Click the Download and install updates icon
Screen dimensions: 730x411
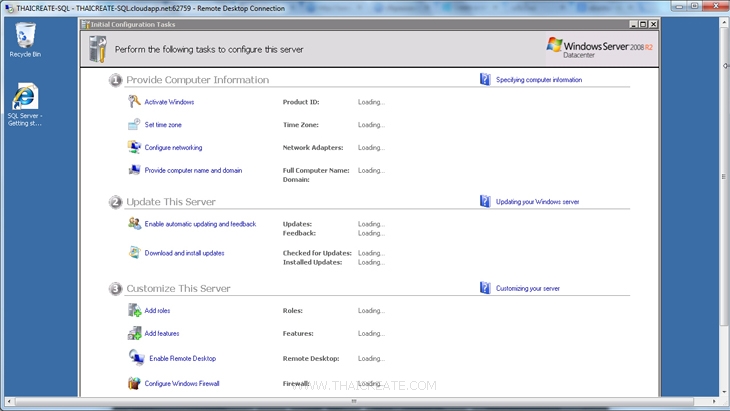pos(134,253)
